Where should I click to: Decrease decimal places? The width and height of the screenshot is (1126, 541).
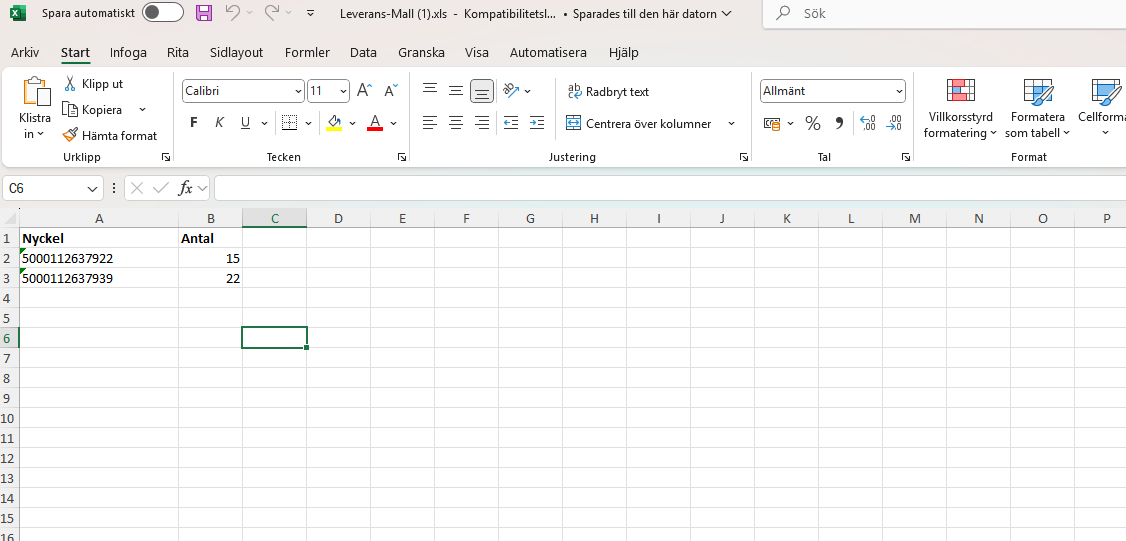[894, 124]
